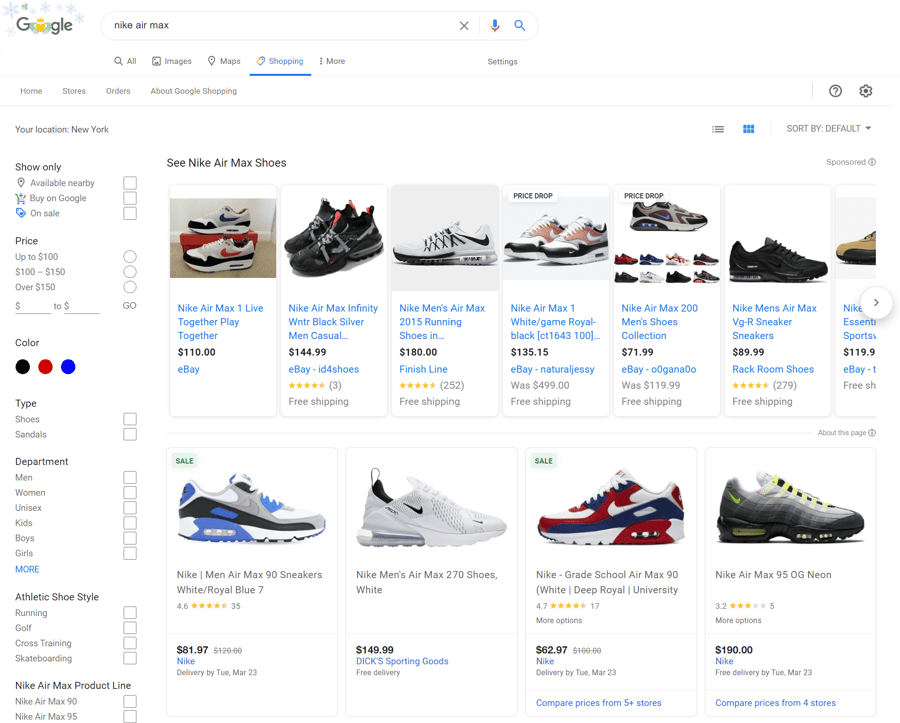
Task: Open the Sort By Default dropdown
Action: click(829, 129)
